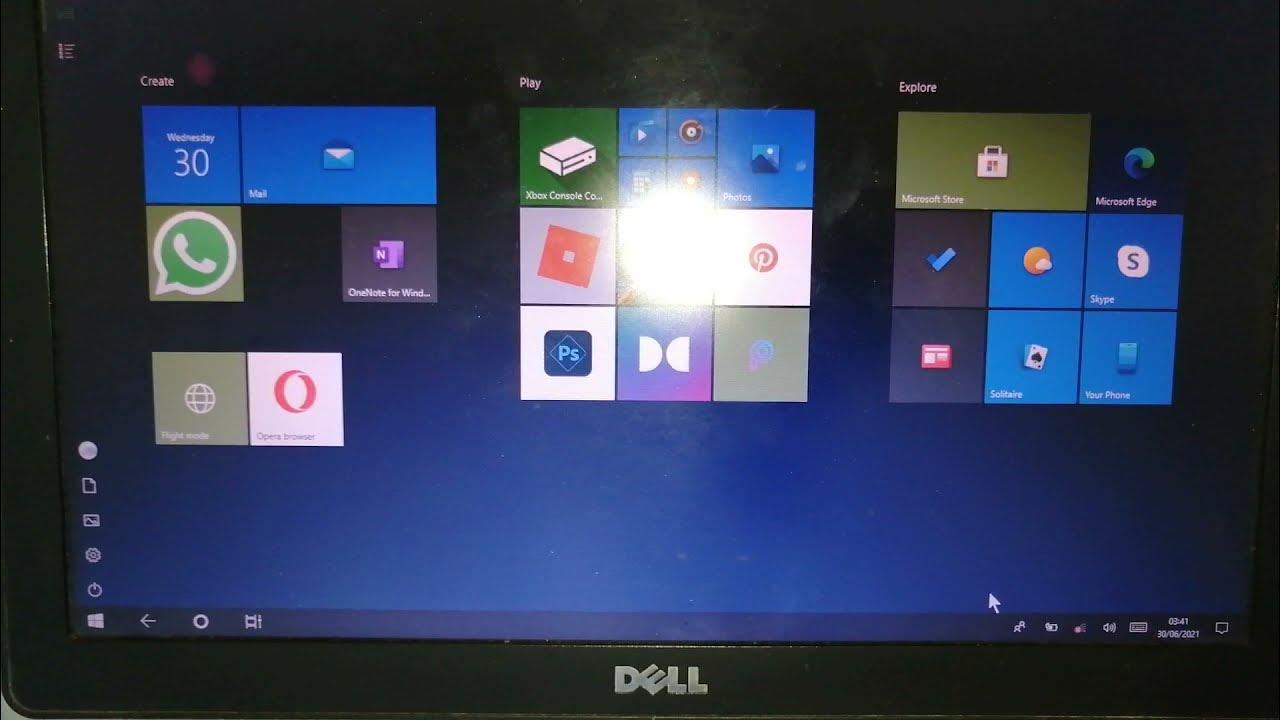Launch the Skype tile
The width and height of the screenshot is (1280, 720).
coord(1133,262)
